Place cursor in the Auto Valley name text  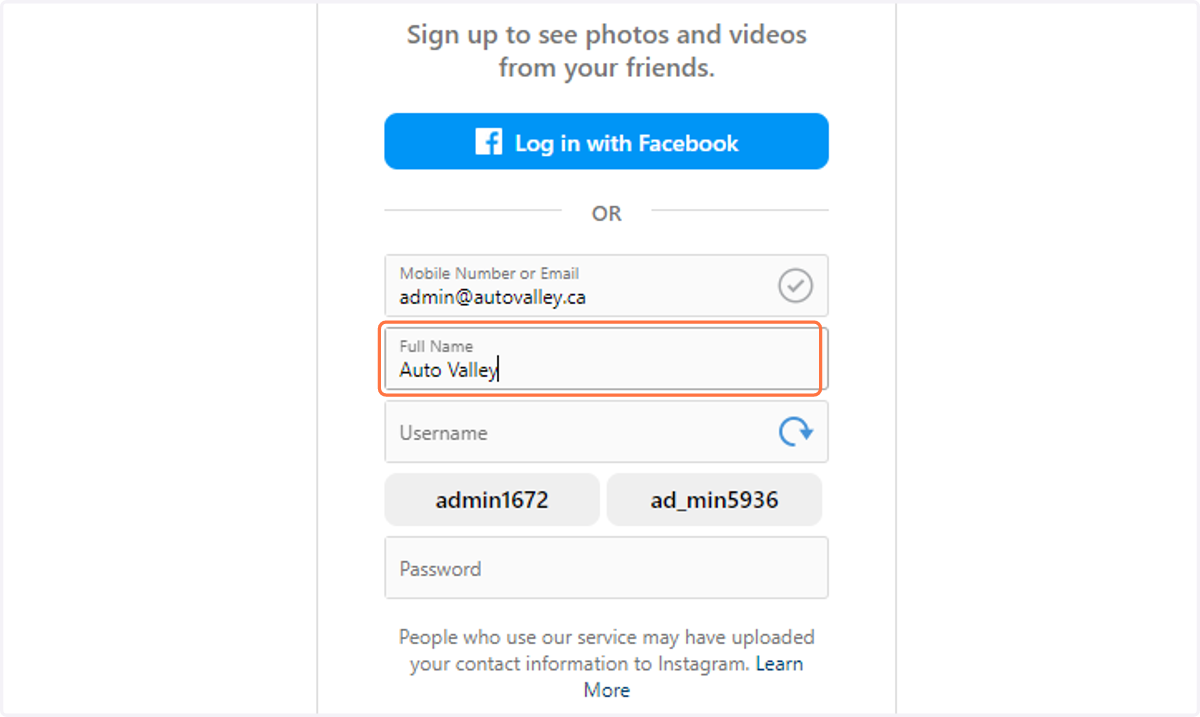pos(449,370)
